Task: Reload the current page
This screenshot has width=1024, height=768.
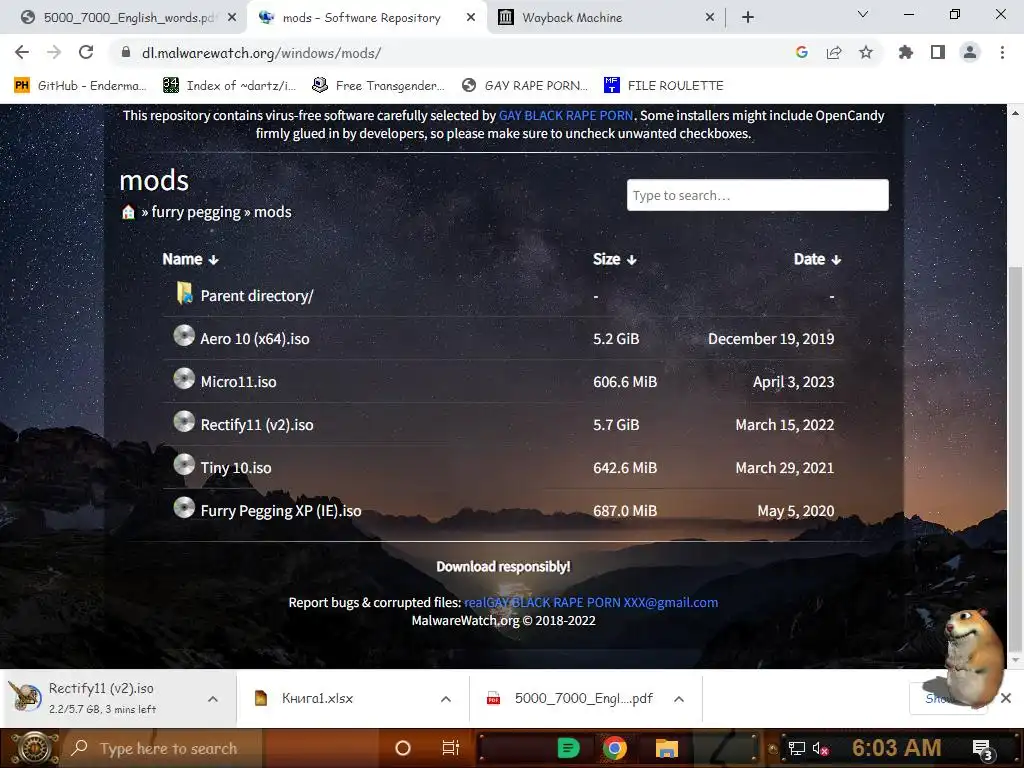Action: (86, 52)
